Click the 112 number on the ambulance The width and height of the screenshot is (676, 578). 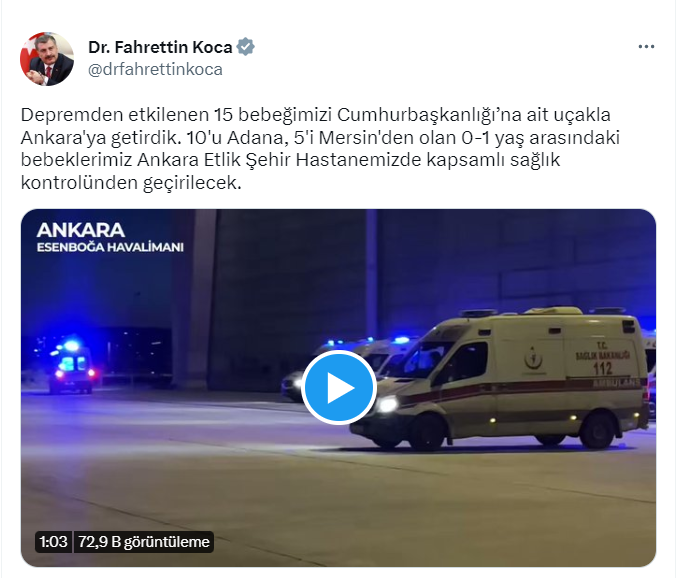coord(602,369)
